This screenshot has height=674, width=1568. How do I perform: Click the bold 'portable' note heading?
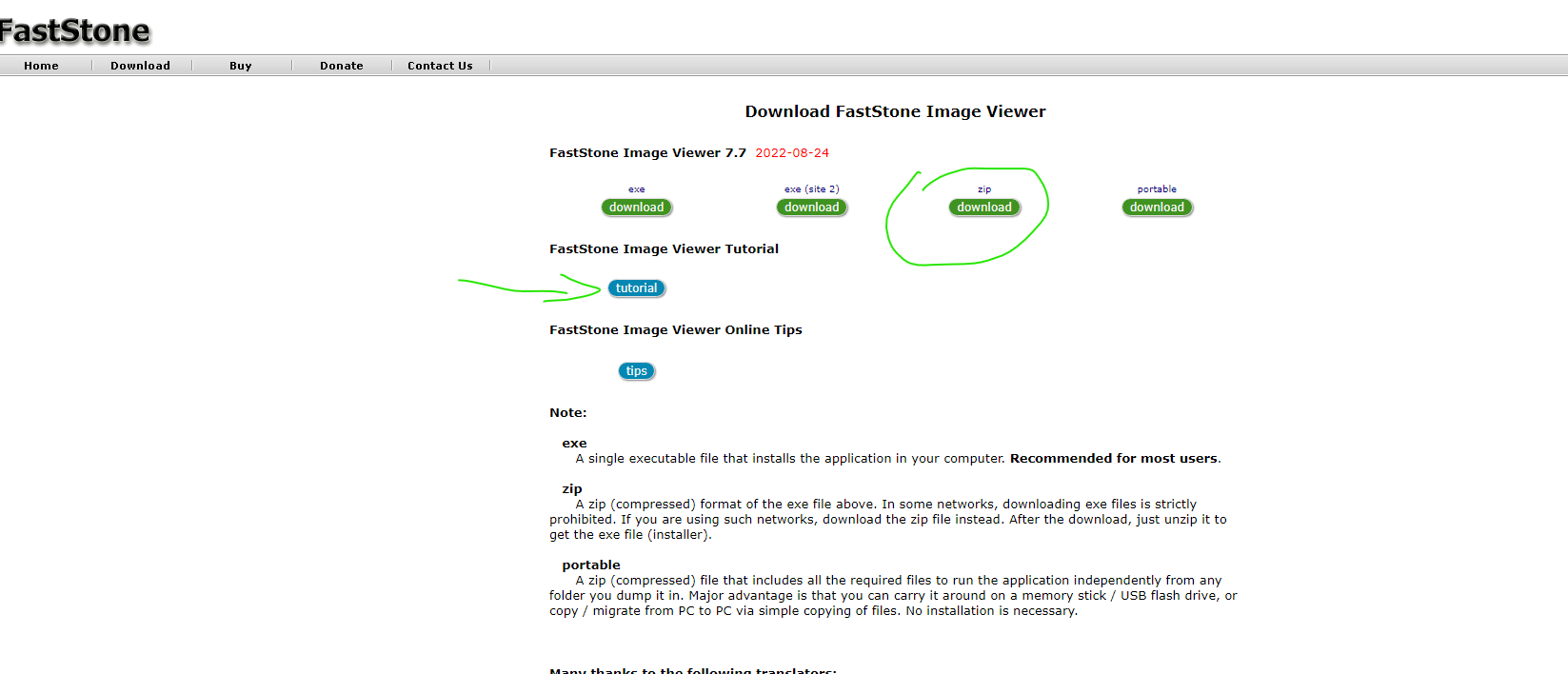(591, 565)
